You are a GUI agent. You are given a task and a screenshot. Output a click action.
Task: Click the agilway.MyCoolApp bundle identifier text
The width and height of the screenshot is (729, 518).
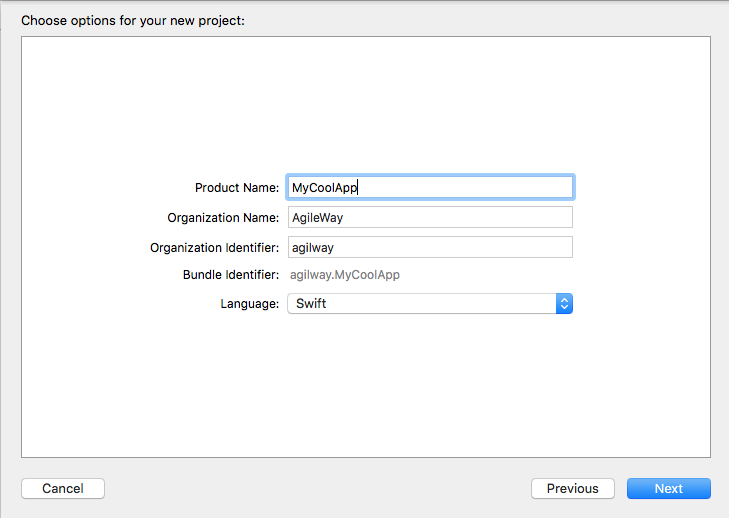pyautogui.click(x=344, y=275)
